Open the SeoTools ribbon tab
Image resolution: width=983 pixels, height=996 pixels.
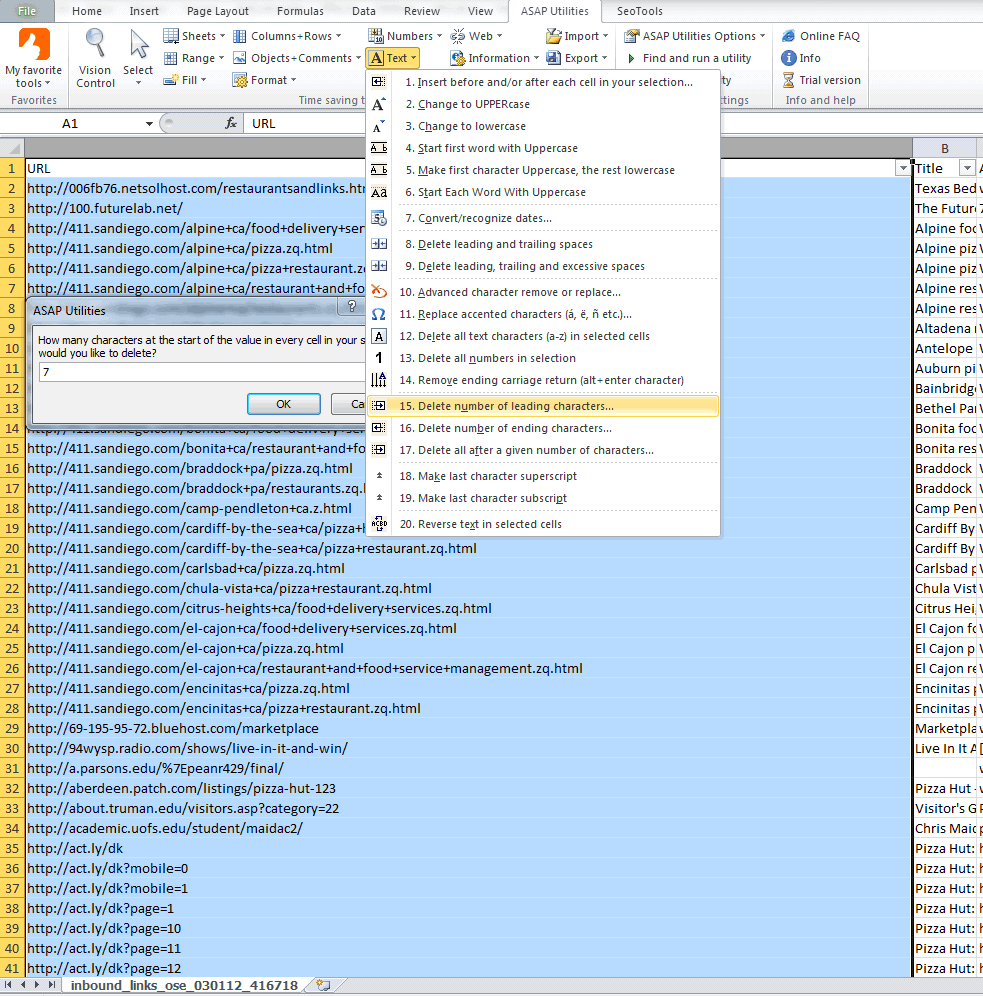[x=639, y=11]
